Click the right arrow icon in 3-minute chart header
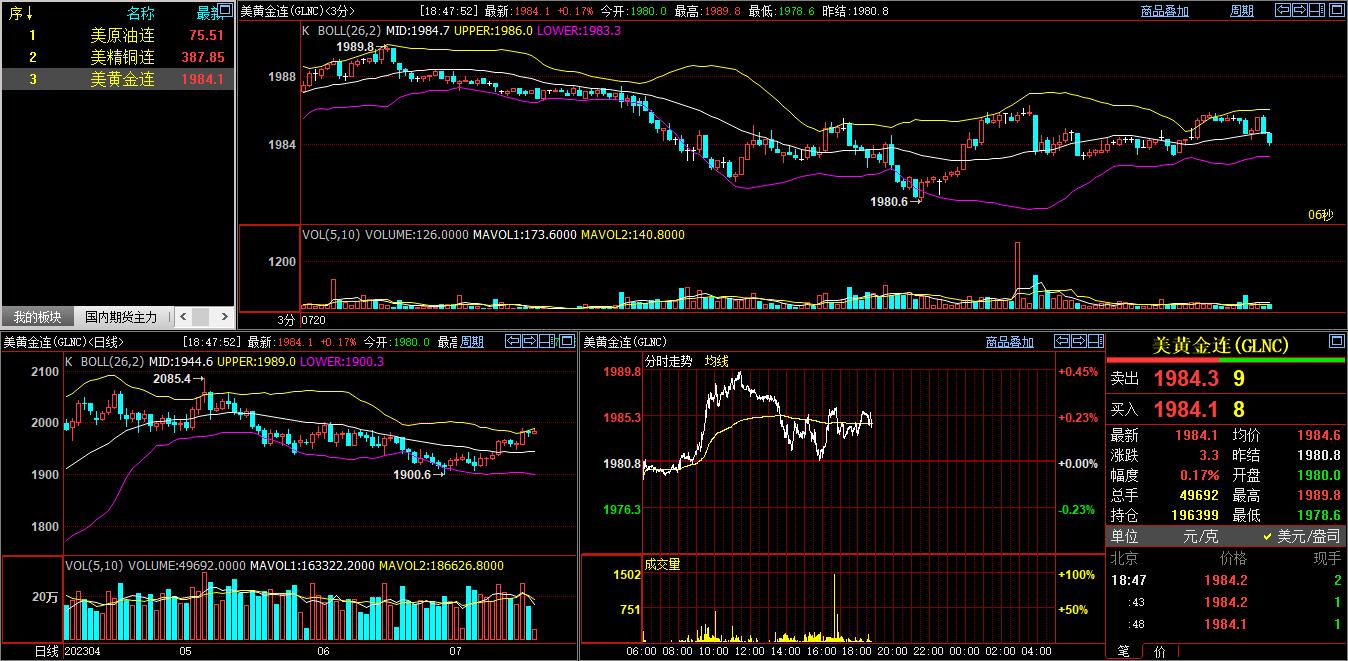 [x=1301, y=10]
